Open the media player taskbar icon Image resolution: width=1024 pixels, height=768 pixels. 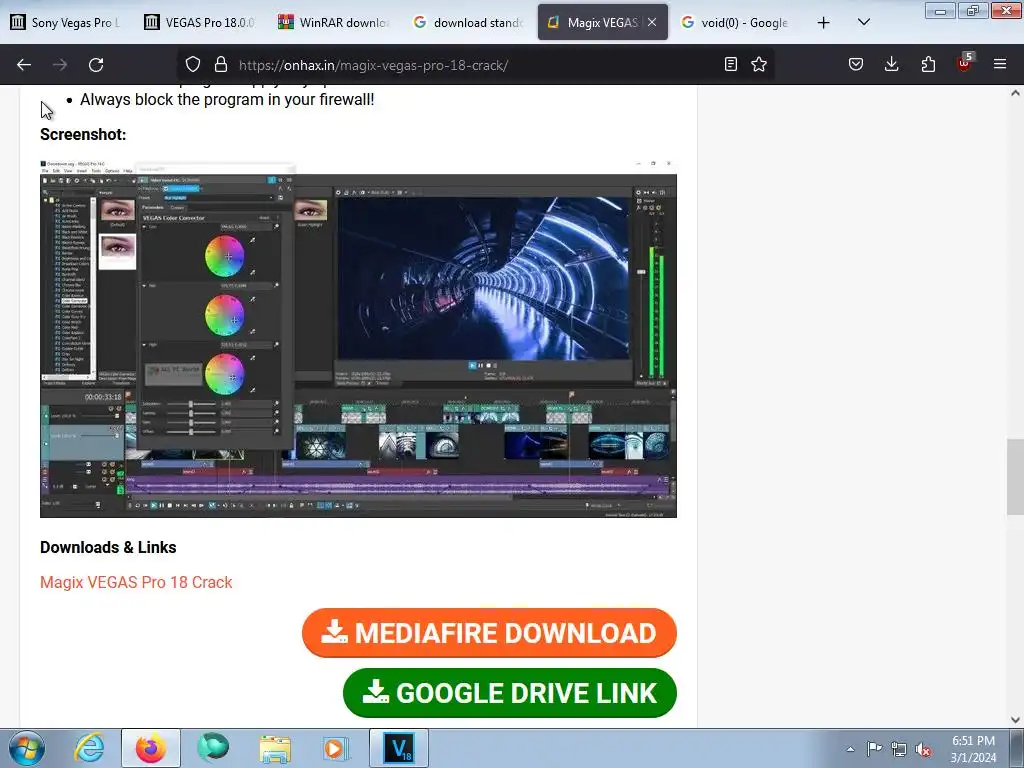336,748
